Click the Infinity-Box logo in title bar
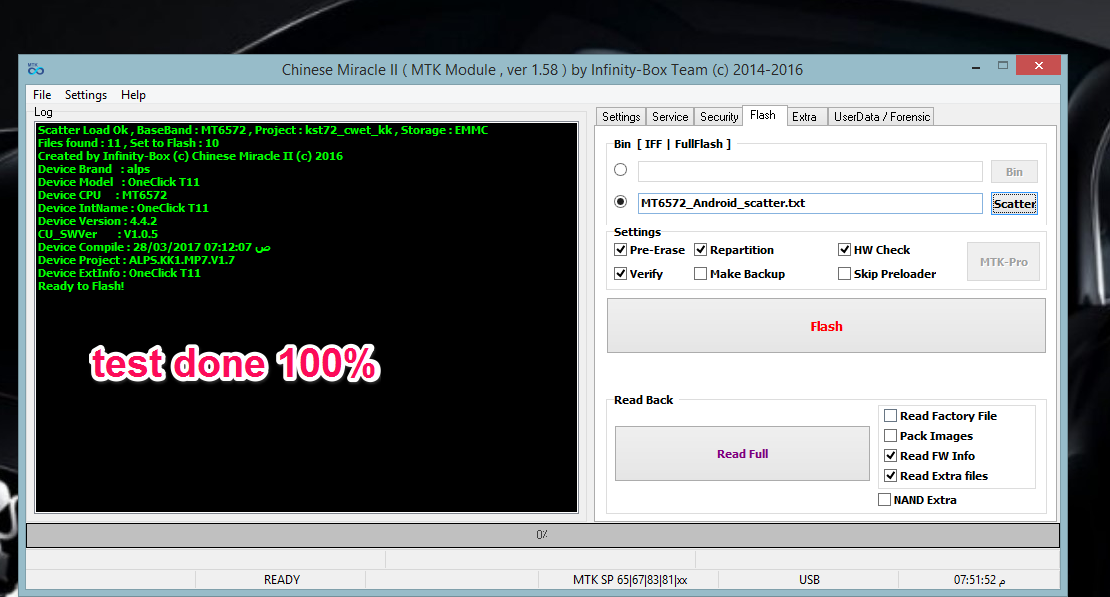The width and height of the screenshot is (1110, 597). pyautogui.click(x=35, y=69)
